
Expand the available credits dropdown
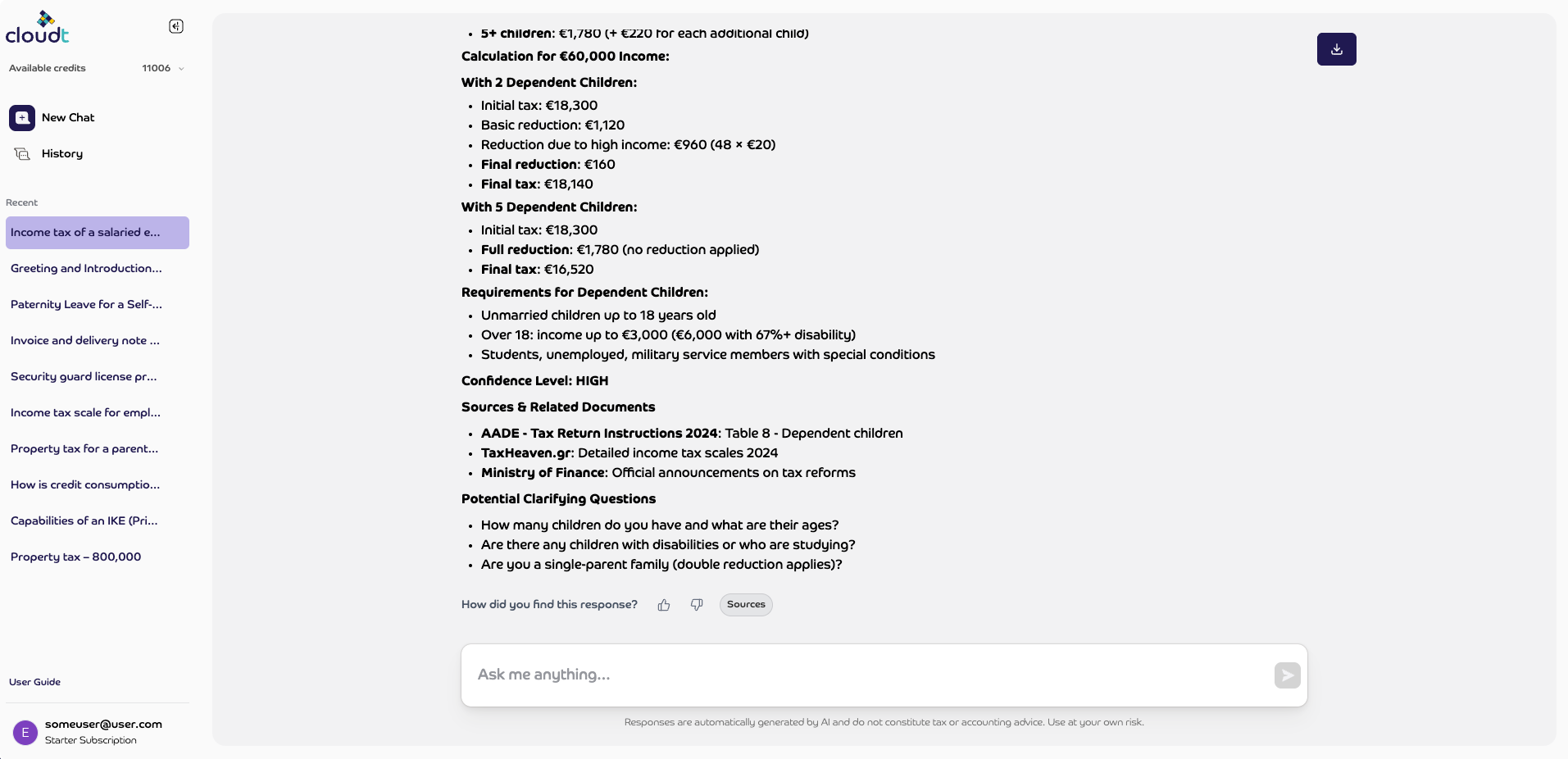pos(181,69)
